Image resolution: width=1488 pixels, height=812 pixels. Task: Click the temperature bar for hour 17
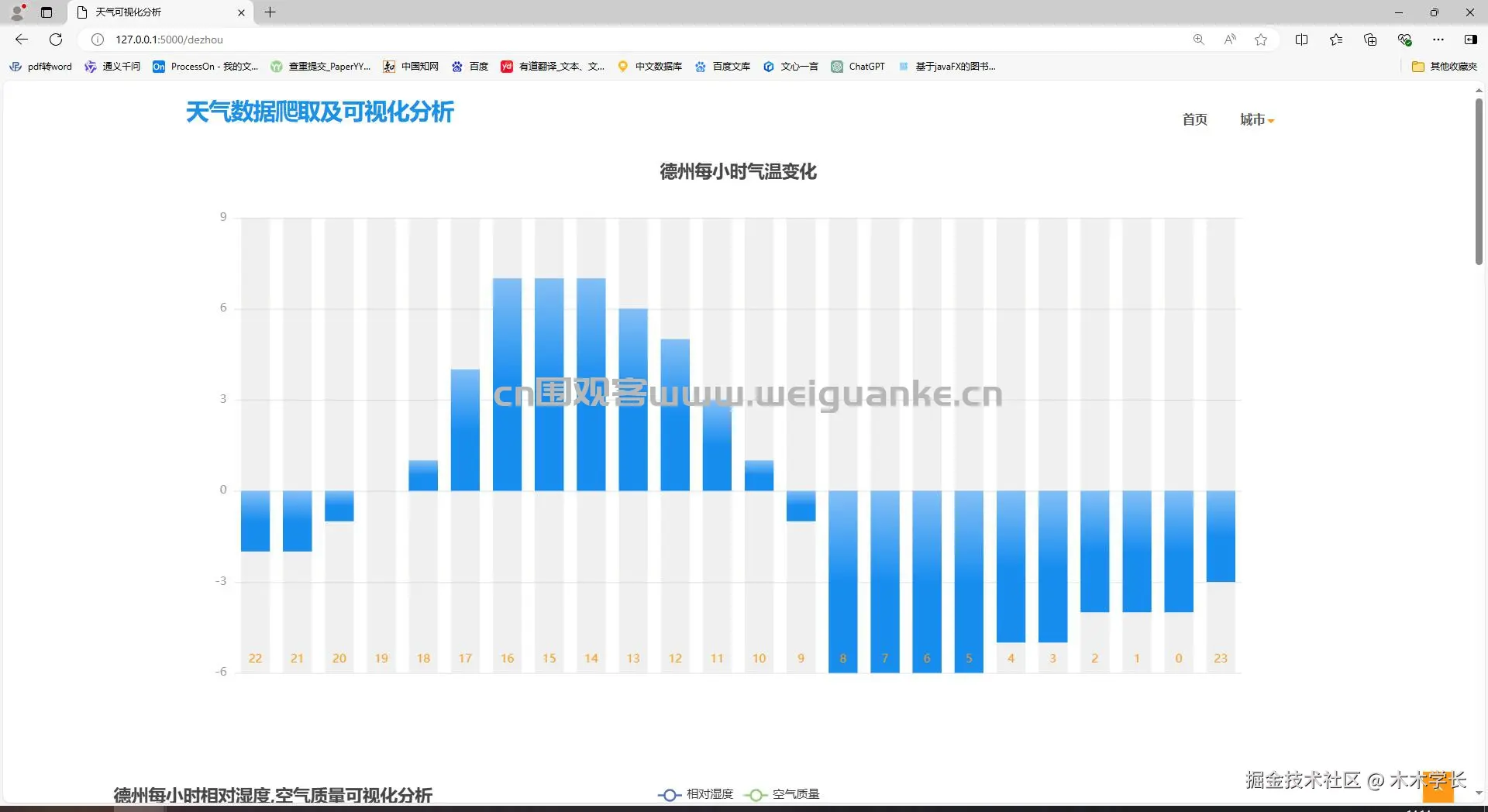465,430
